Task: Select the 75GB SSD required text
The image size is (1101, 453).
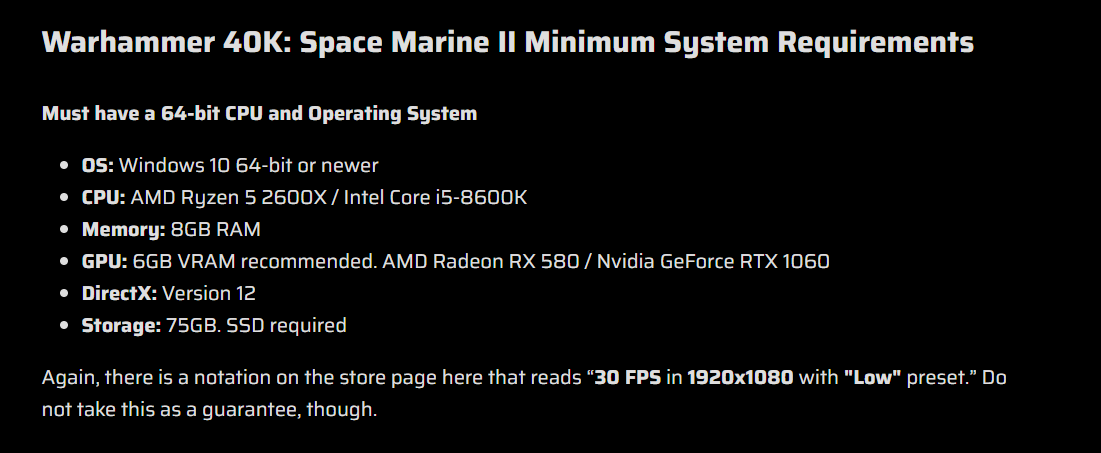Action: [x=256, y=325]
